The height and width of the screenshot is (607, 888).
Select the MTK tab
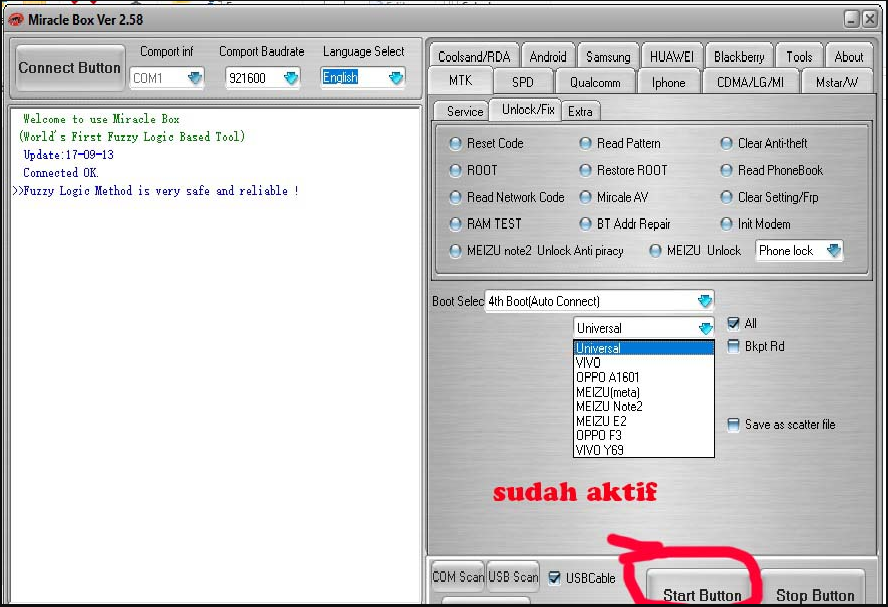460,80
